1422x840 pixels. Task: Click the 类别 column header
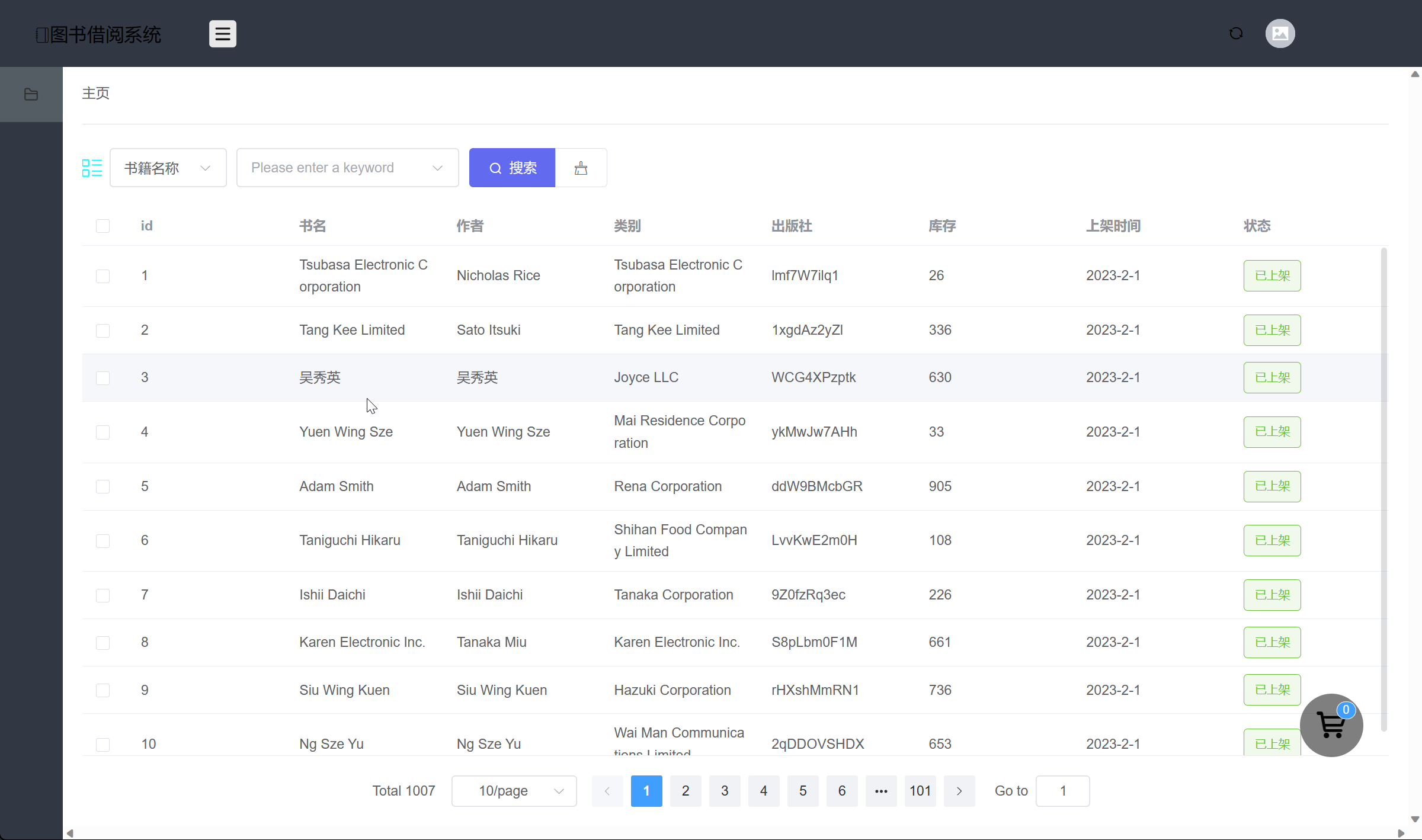[627, 226]
